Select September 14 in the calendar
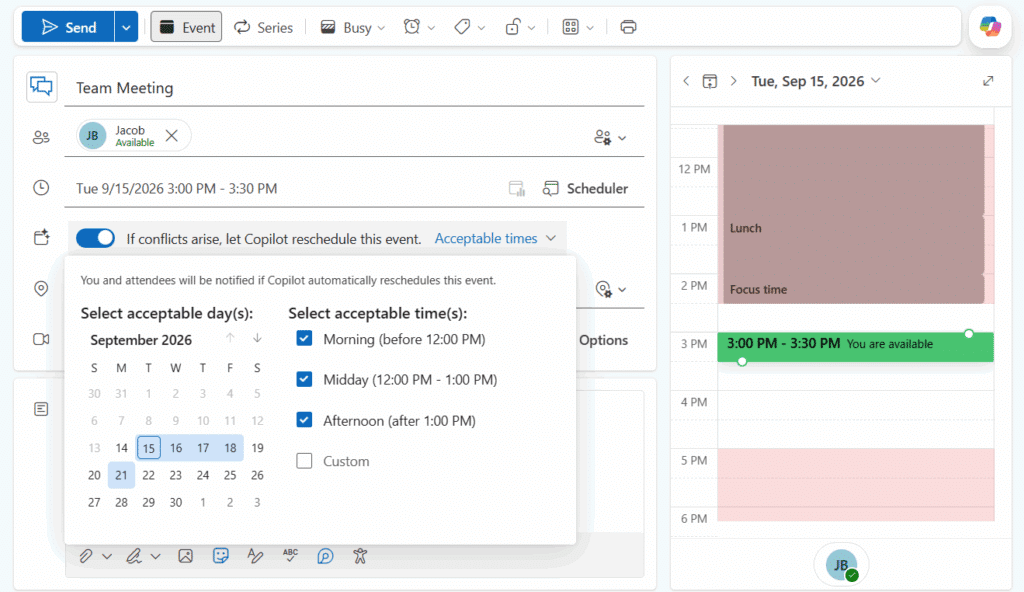 point(121,448)
